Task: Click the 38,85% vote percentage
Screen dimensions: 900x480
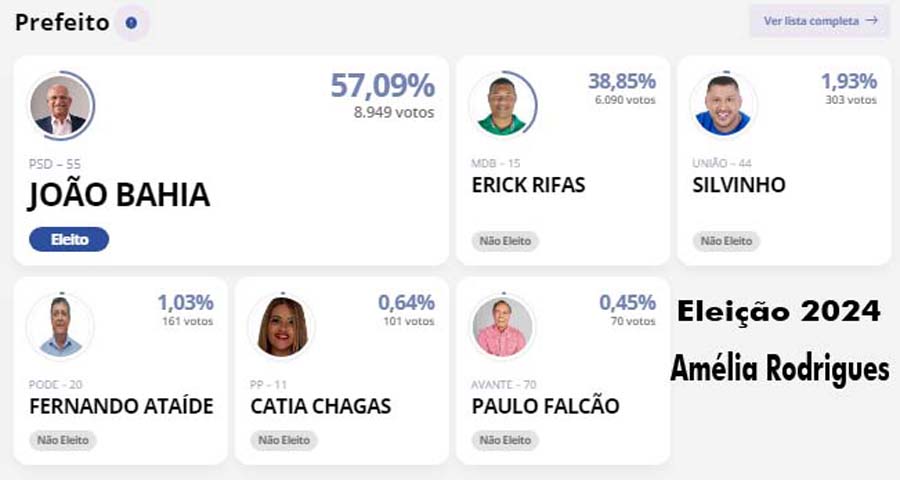Action: 621,81
